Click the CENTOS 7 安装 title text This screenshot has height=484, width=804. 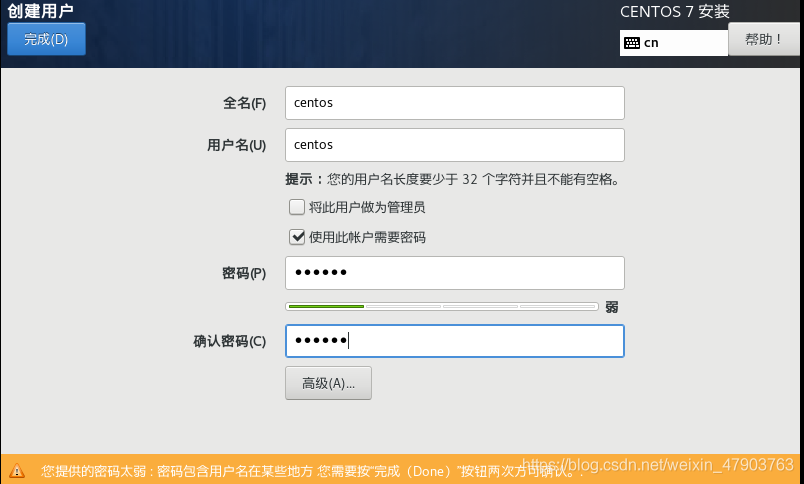pos(675,12)
